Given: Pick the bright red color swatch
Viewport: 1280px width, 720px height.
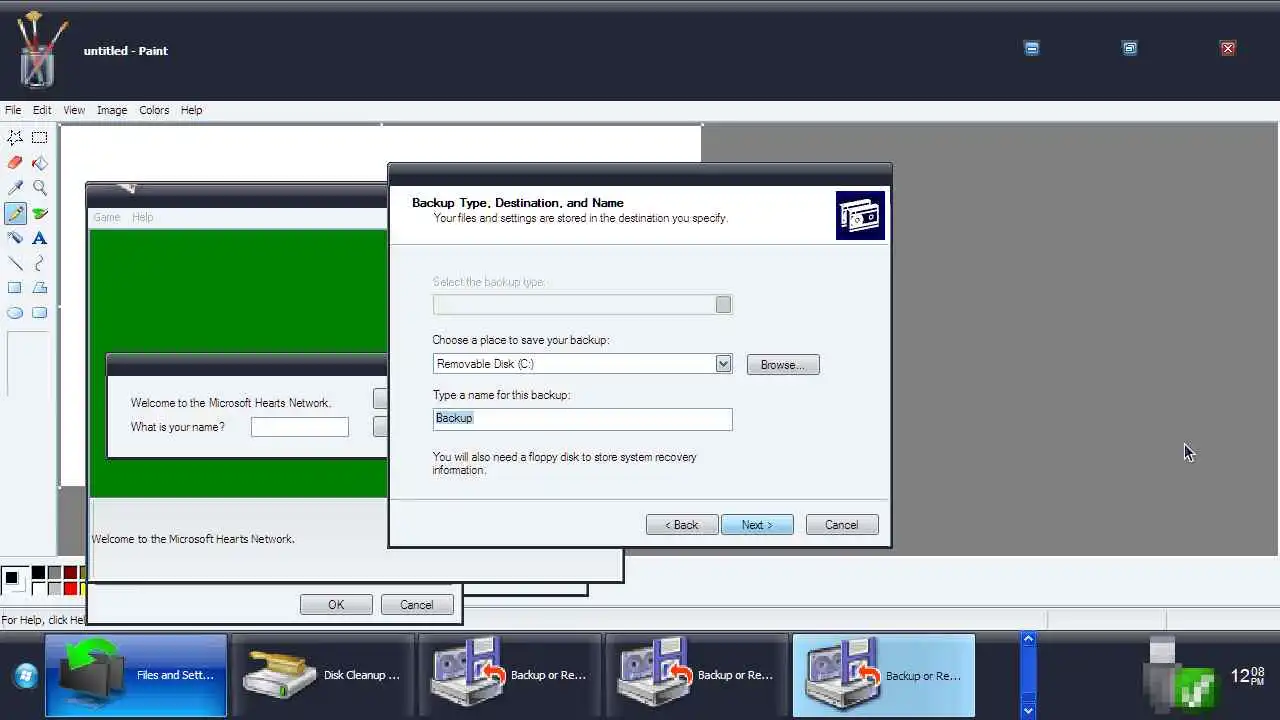Looking at the screenshot, I should [x=70, y=588].
